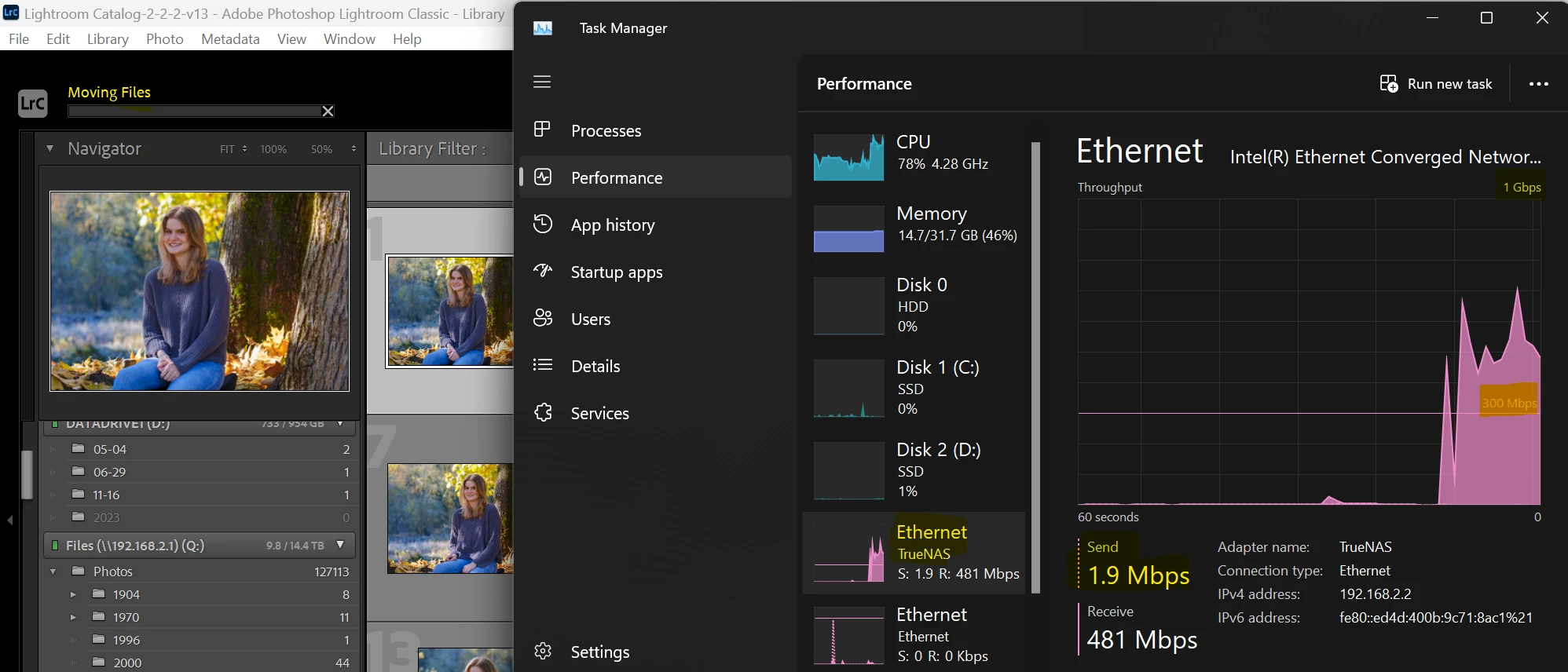Collapse the Files (Q:) volume with its triangle
Image resolution: width=1568 pixels, height=672 pixels.
pos(340,545)
